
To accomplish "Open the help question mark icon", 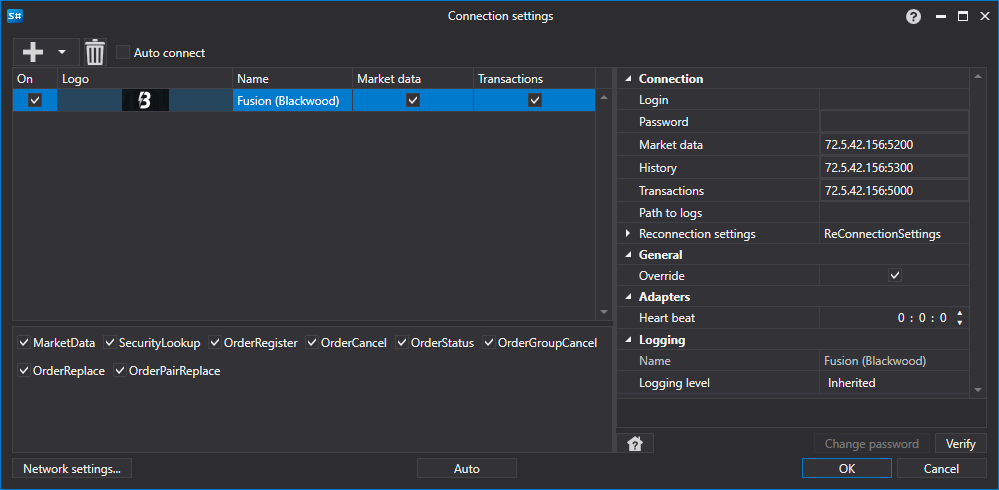I will [x=914, y=17].
